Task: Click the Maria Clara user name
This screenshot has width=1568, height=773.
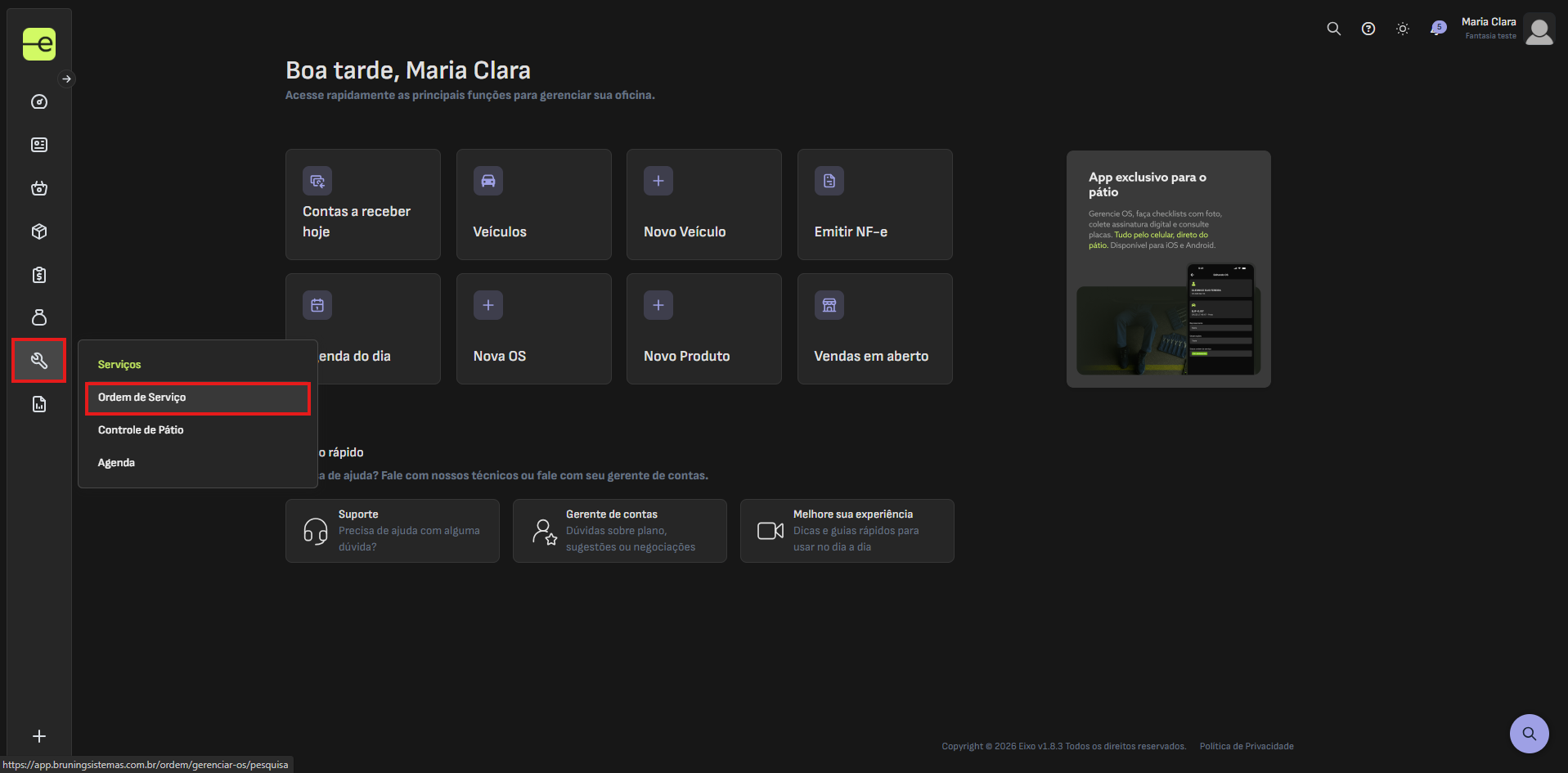Action: [1489, 22]
